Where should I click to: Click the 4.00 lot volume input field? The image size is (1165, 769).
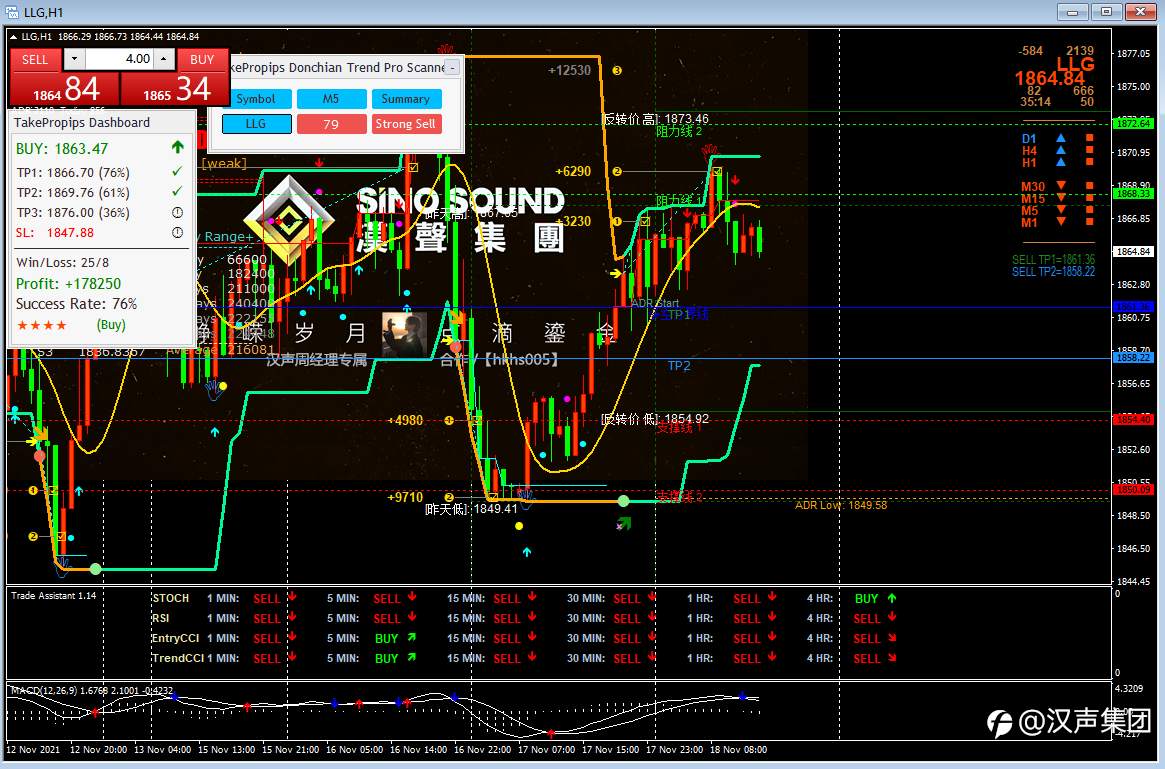(x=119, y=59)
